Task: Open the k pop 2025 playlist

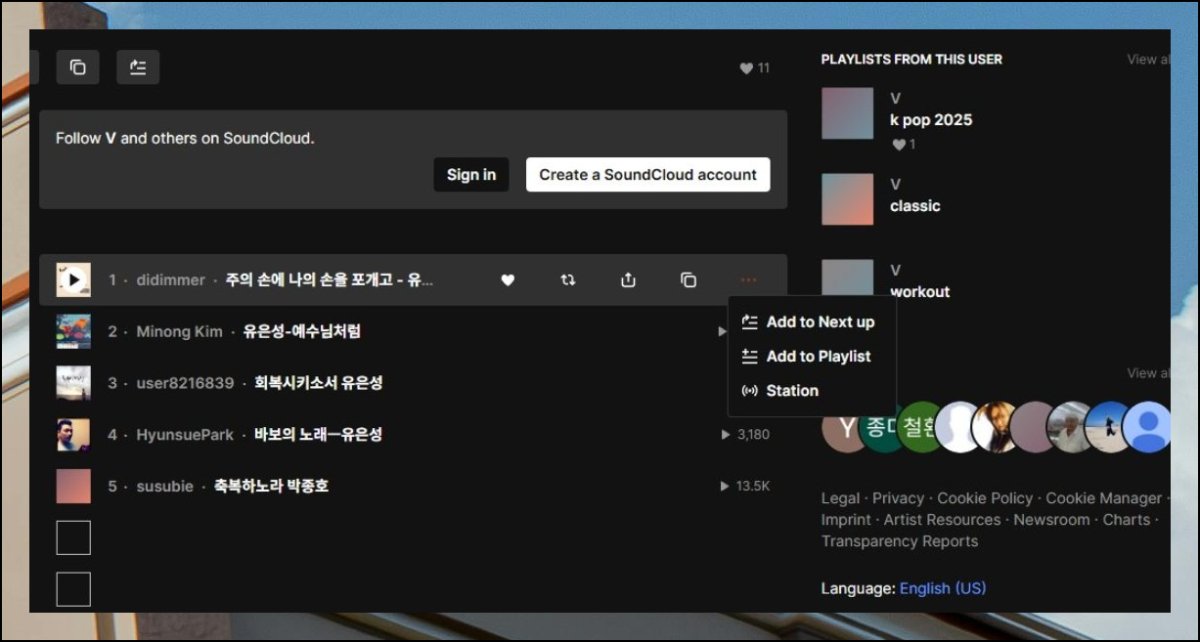Action: [931, 120]
